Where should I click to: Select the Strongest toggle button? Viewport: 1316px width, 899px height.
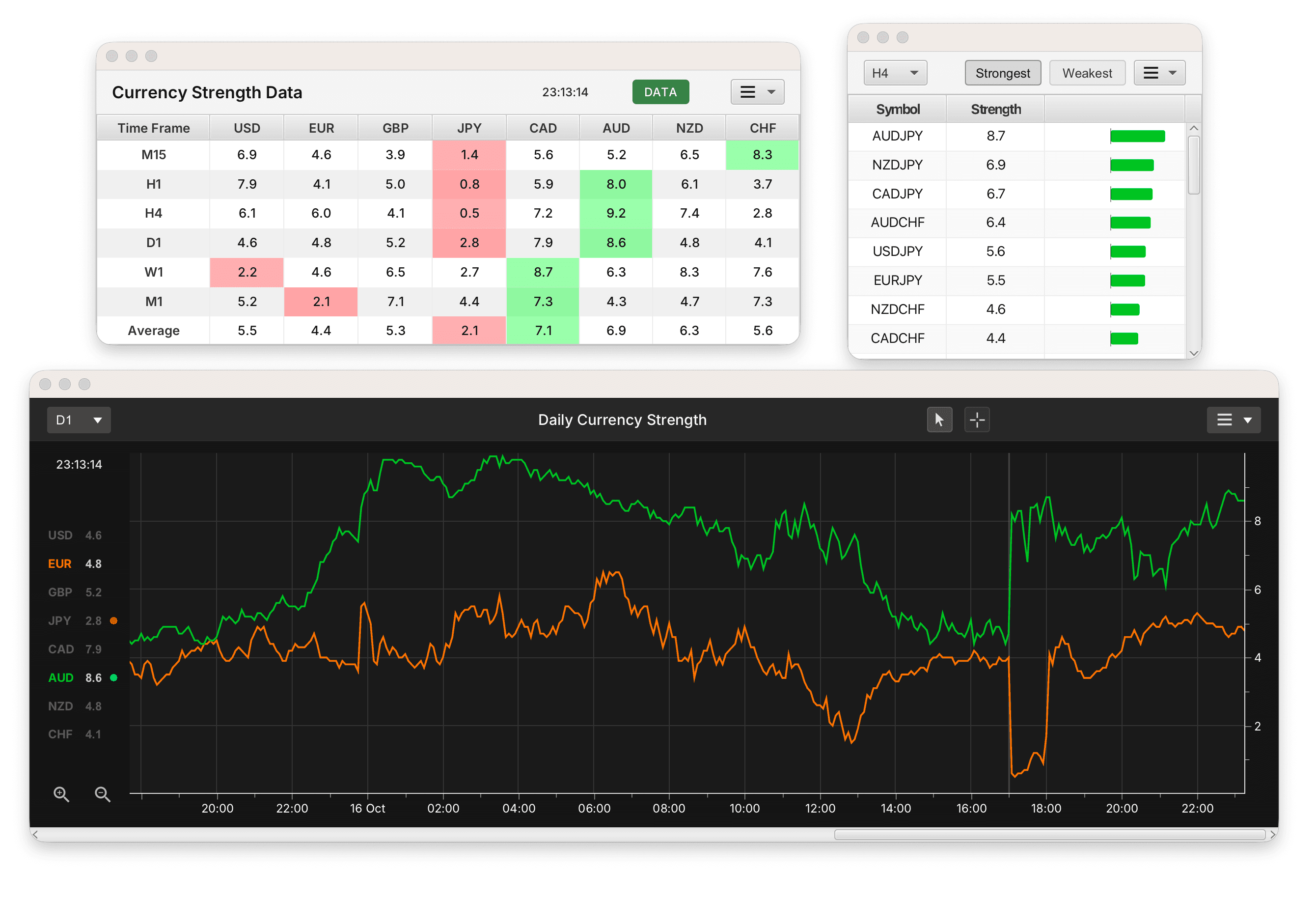[1002, 73]
